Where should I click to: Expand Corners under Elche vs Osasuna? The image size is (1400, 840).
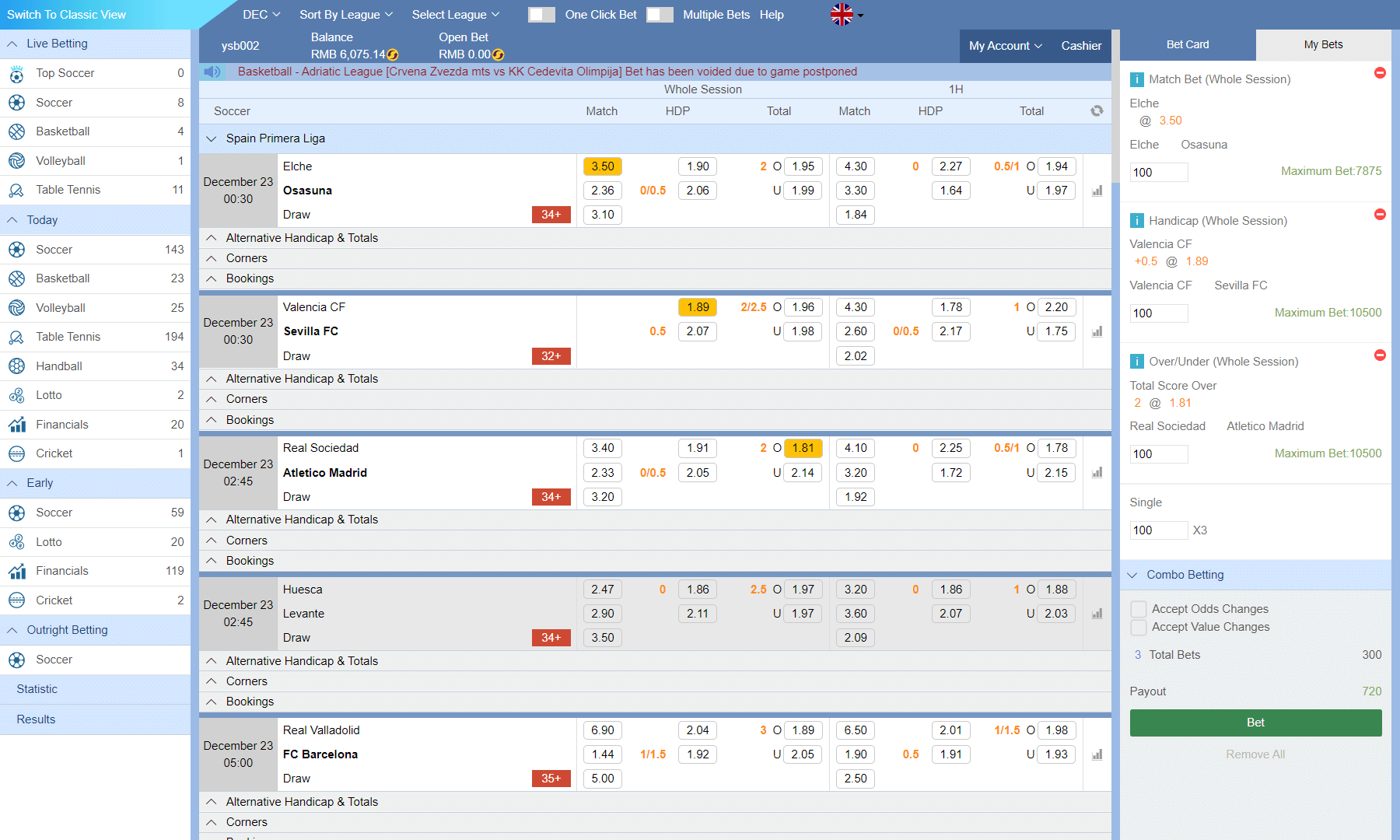pos(655,258)
